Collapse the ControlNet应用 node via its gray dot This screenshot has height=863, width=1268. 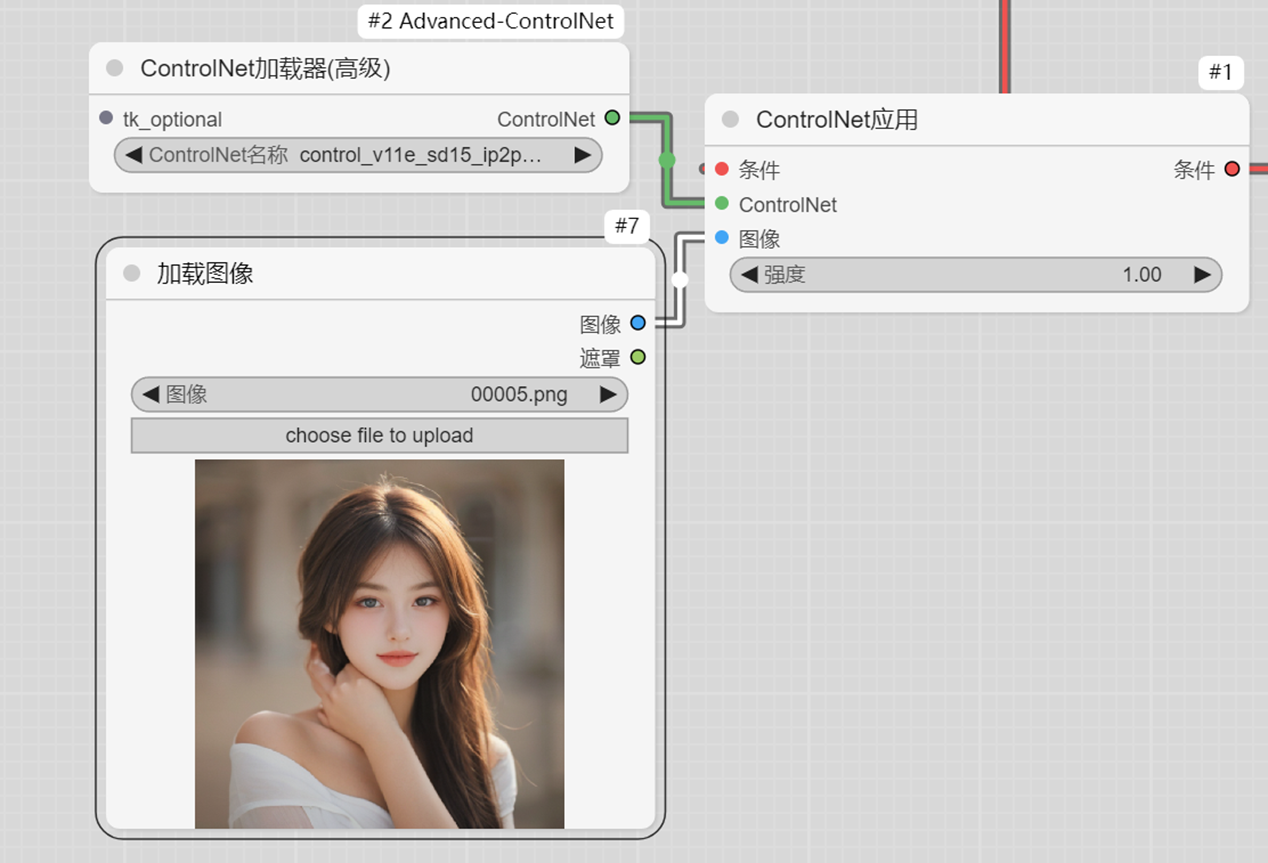tap(730, 119)
